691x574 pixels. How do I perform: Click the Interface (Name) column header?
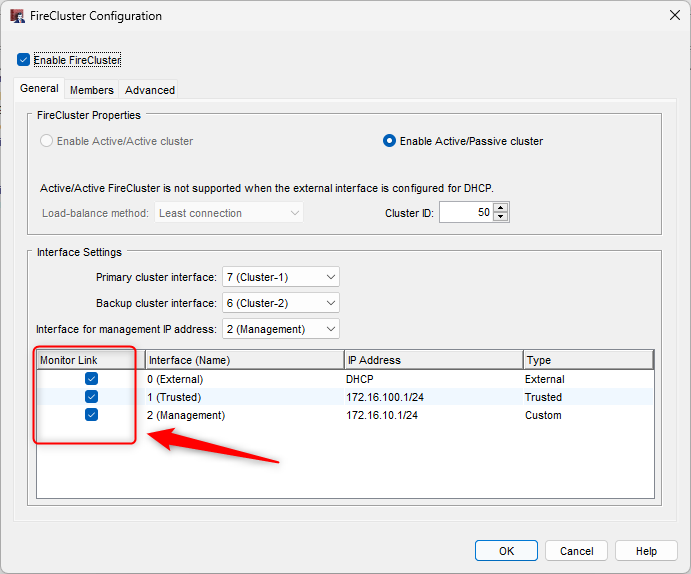245,360
